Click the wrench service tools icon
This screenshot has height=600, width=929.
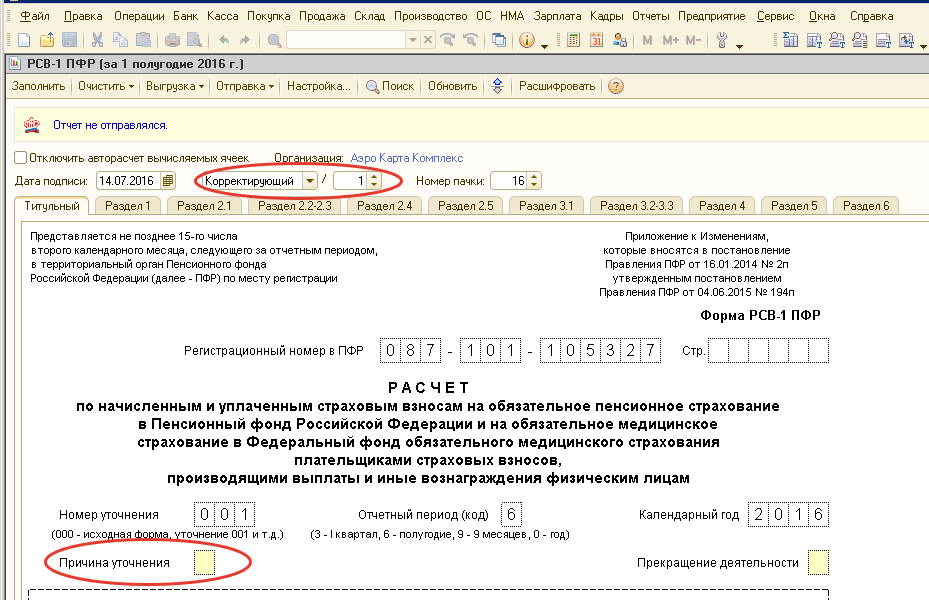[722, 40]
